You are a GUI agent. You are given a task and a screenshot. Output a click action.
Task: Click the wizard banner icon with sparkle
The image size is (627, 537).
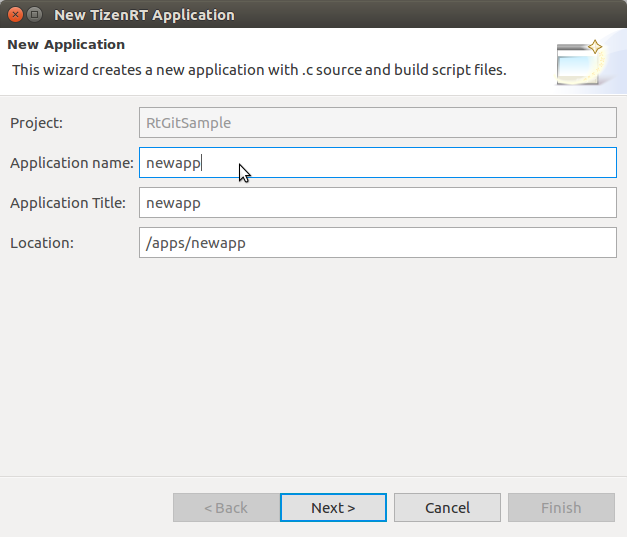[x=579, y=62]
